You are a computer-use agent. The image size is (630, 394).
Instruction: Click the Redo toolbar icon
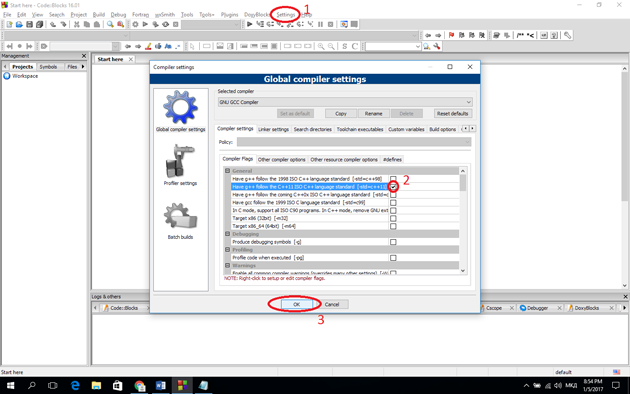coord(63,24)
